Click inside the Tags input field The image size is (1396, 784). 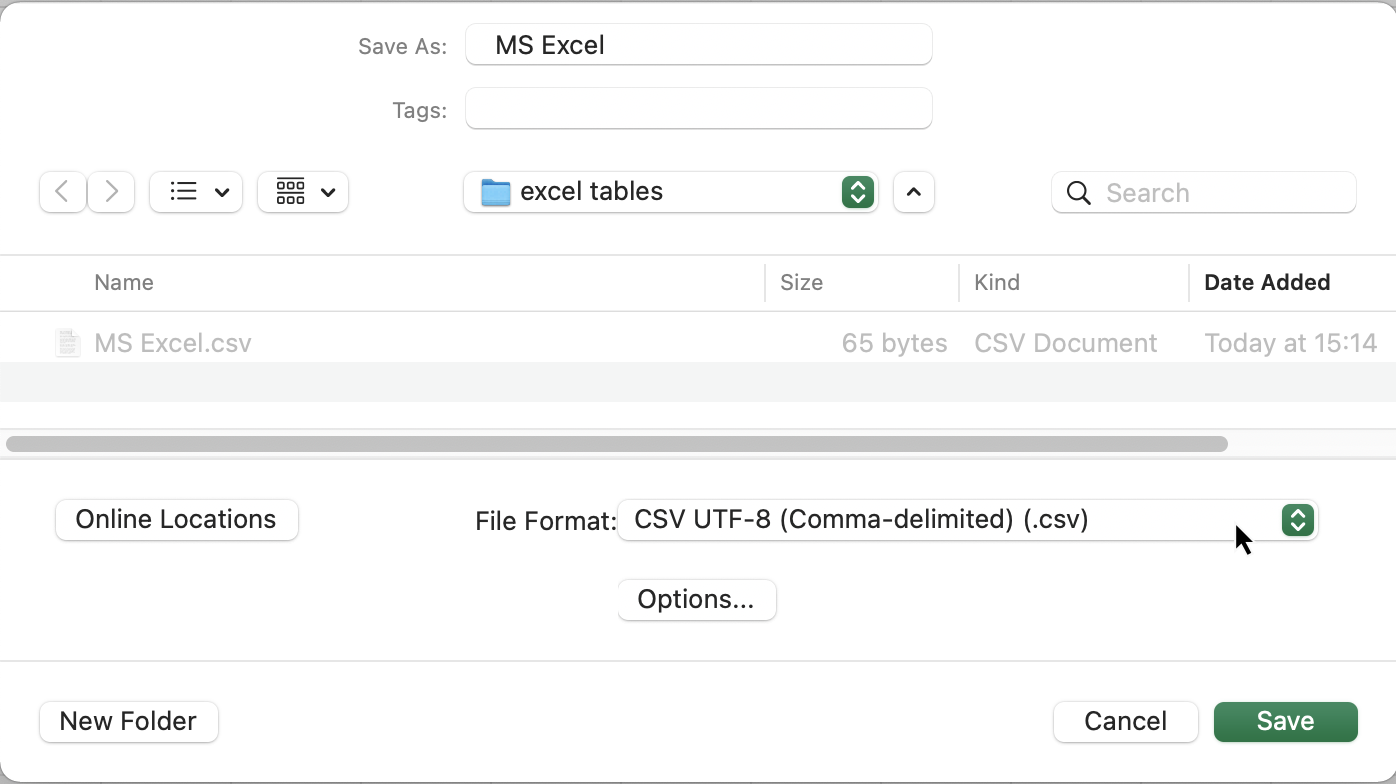[x=698, y=108]
